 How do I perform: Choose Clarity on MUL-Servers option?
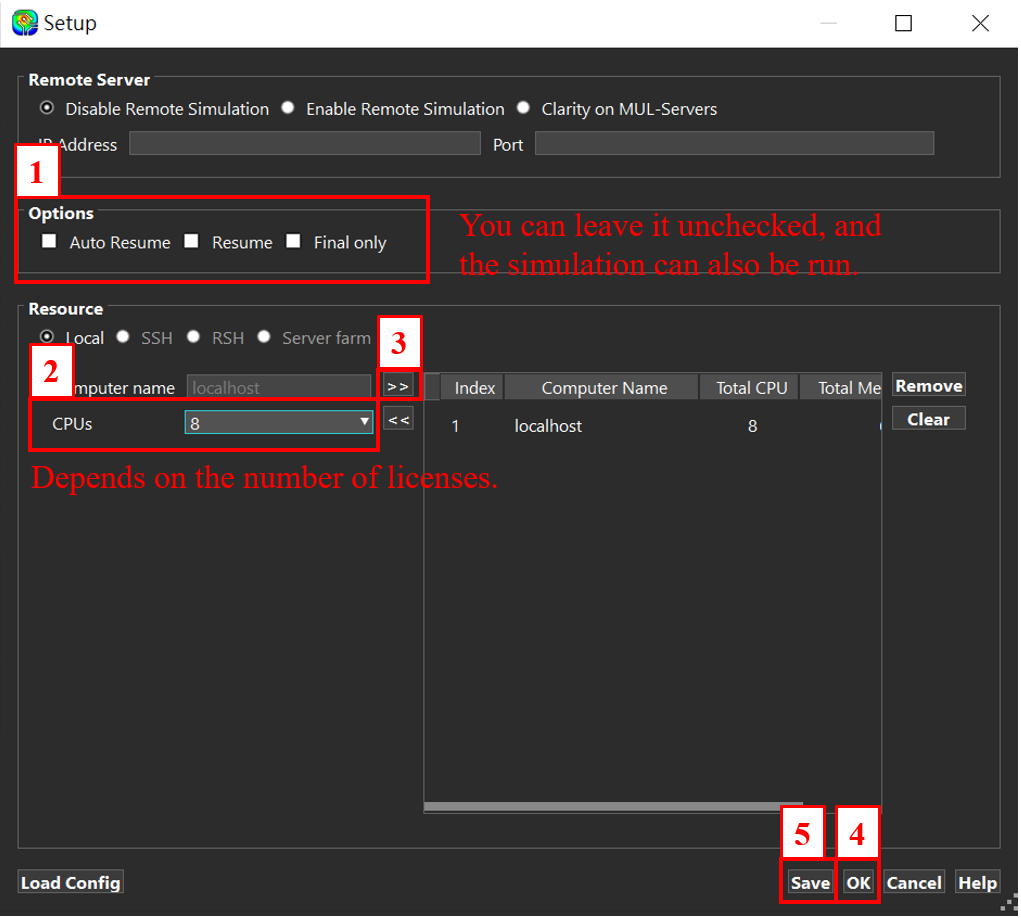click(524, 108)
